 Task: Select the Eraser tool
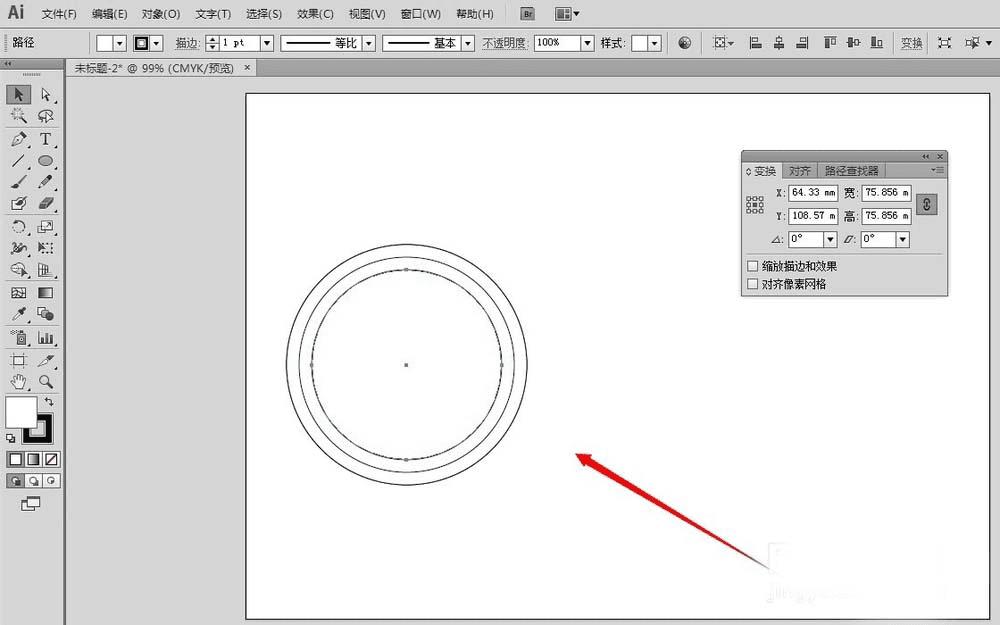pos(45,203)
